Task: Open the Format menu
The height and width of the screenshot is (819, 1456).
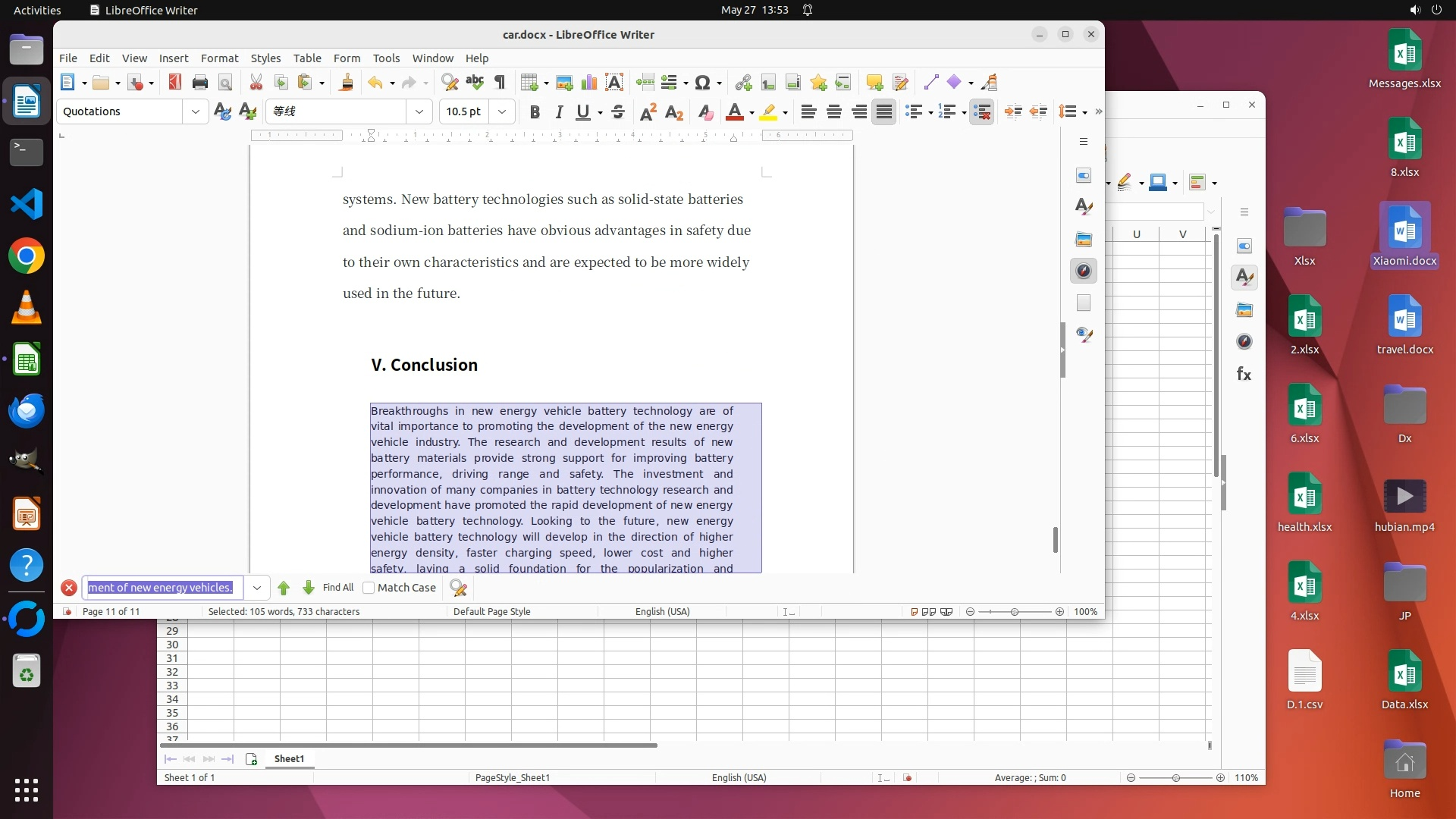Action: click(x=219, y=58)
